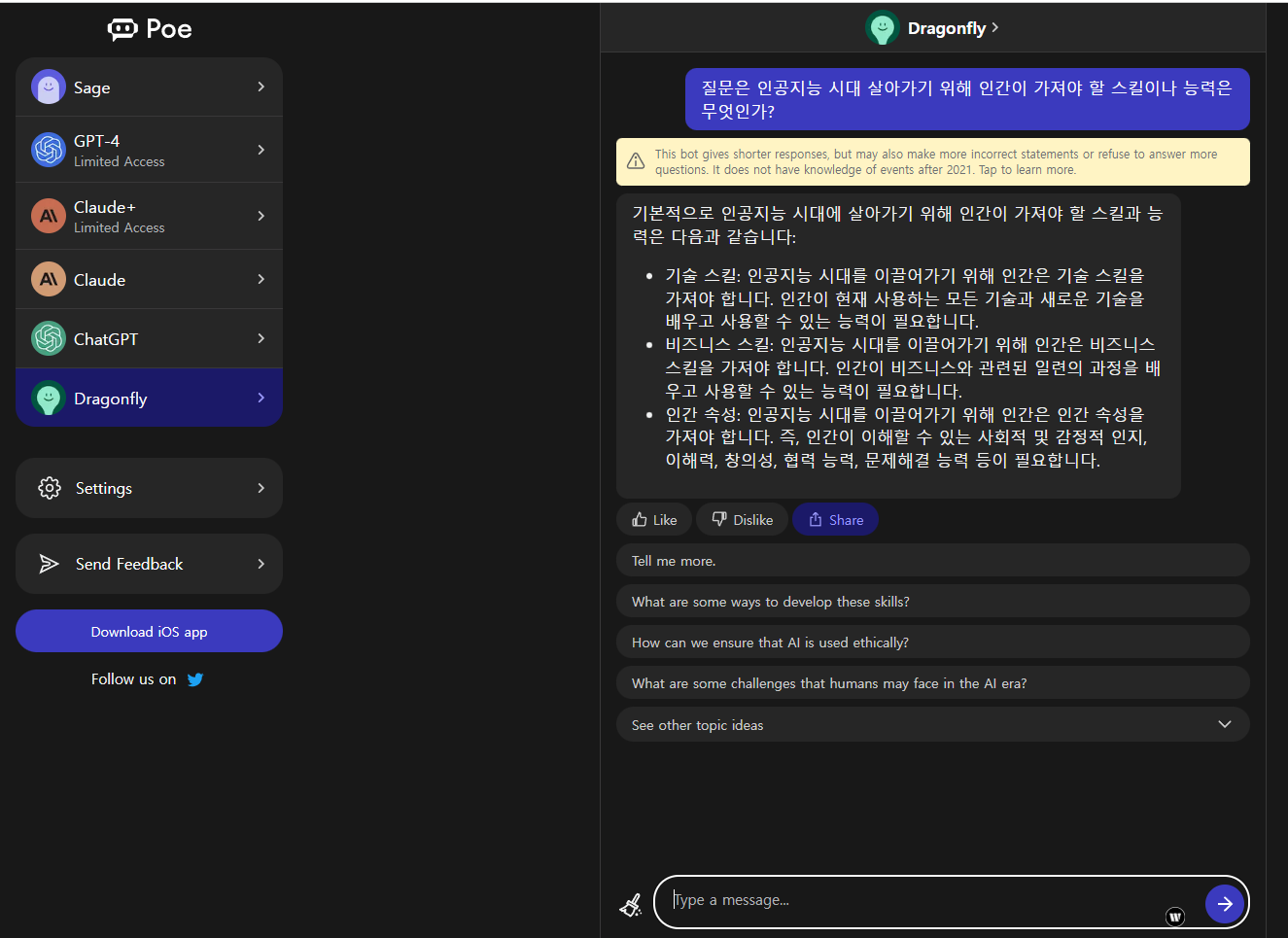Click the ChatGPT bot avatar icon
The height and width of the screenshot is (938, 1288).
click(x=49, y=338)
